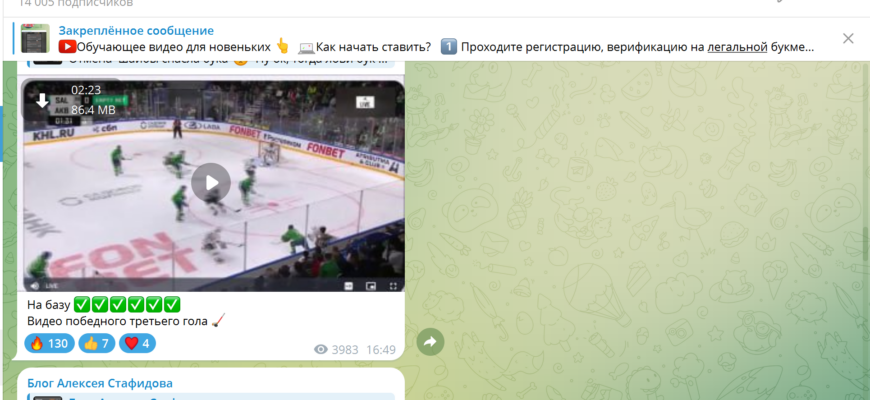Click the LIVE badge in the video's top corner
This screenshot has height=400, width=870.
coord(365,102)
